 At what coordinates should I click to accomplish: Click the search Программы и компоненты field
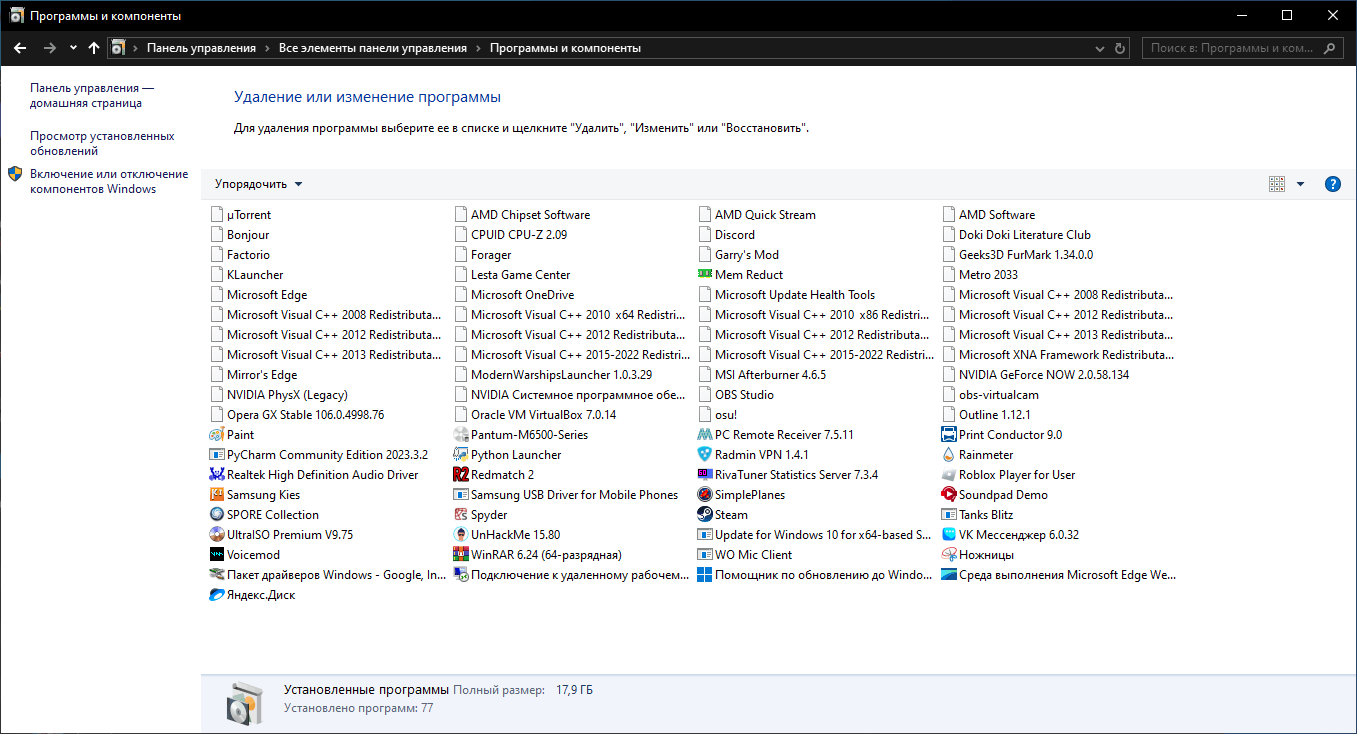tap(1243, 48)
